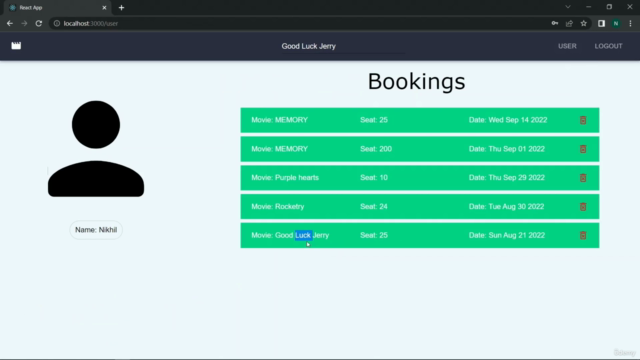Click Date: Thu Sep 01 2022

(x=507, y=149)
